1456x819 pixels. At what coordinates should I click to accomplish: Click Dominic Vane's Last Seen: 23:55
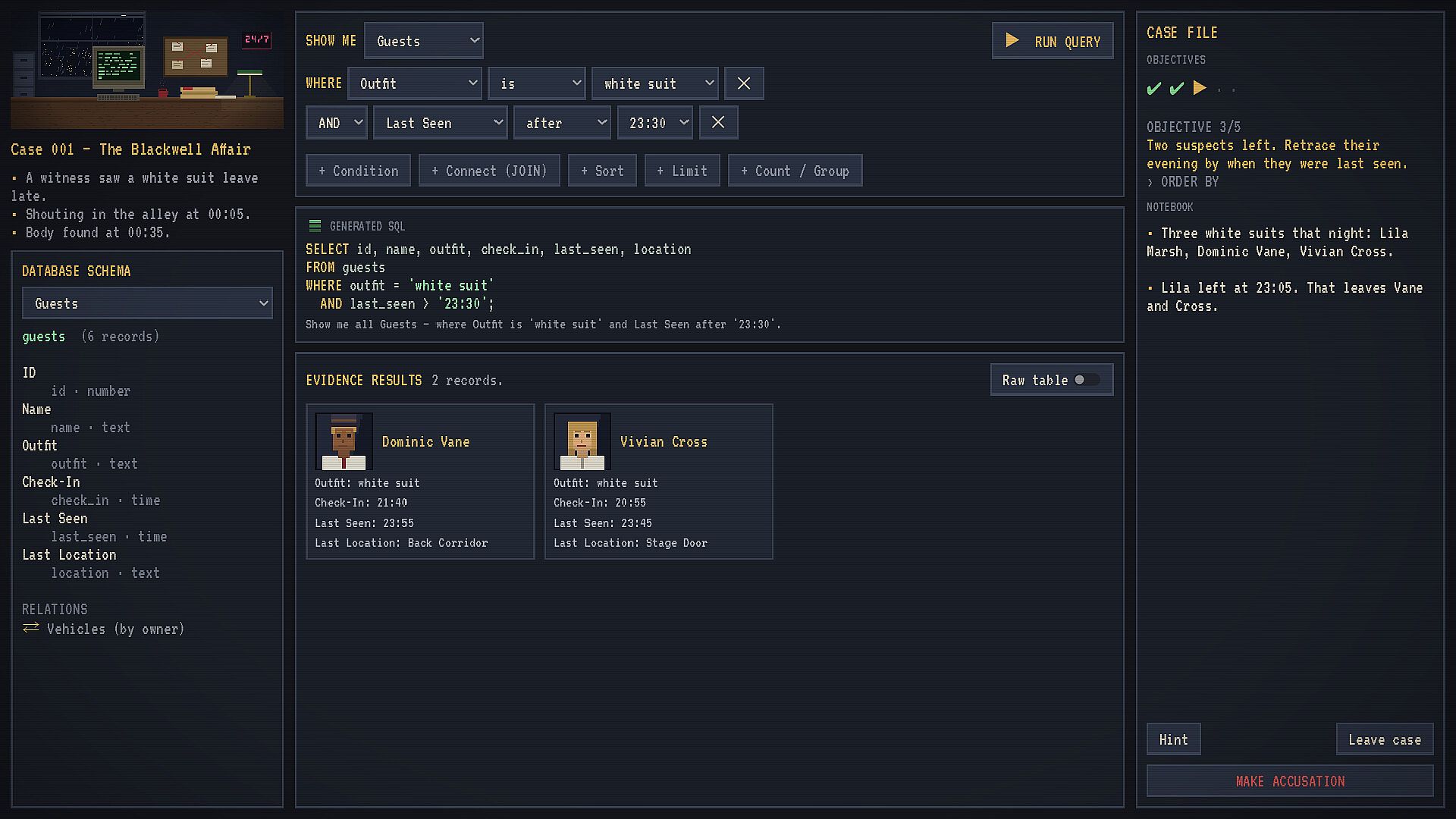[364, 523]
